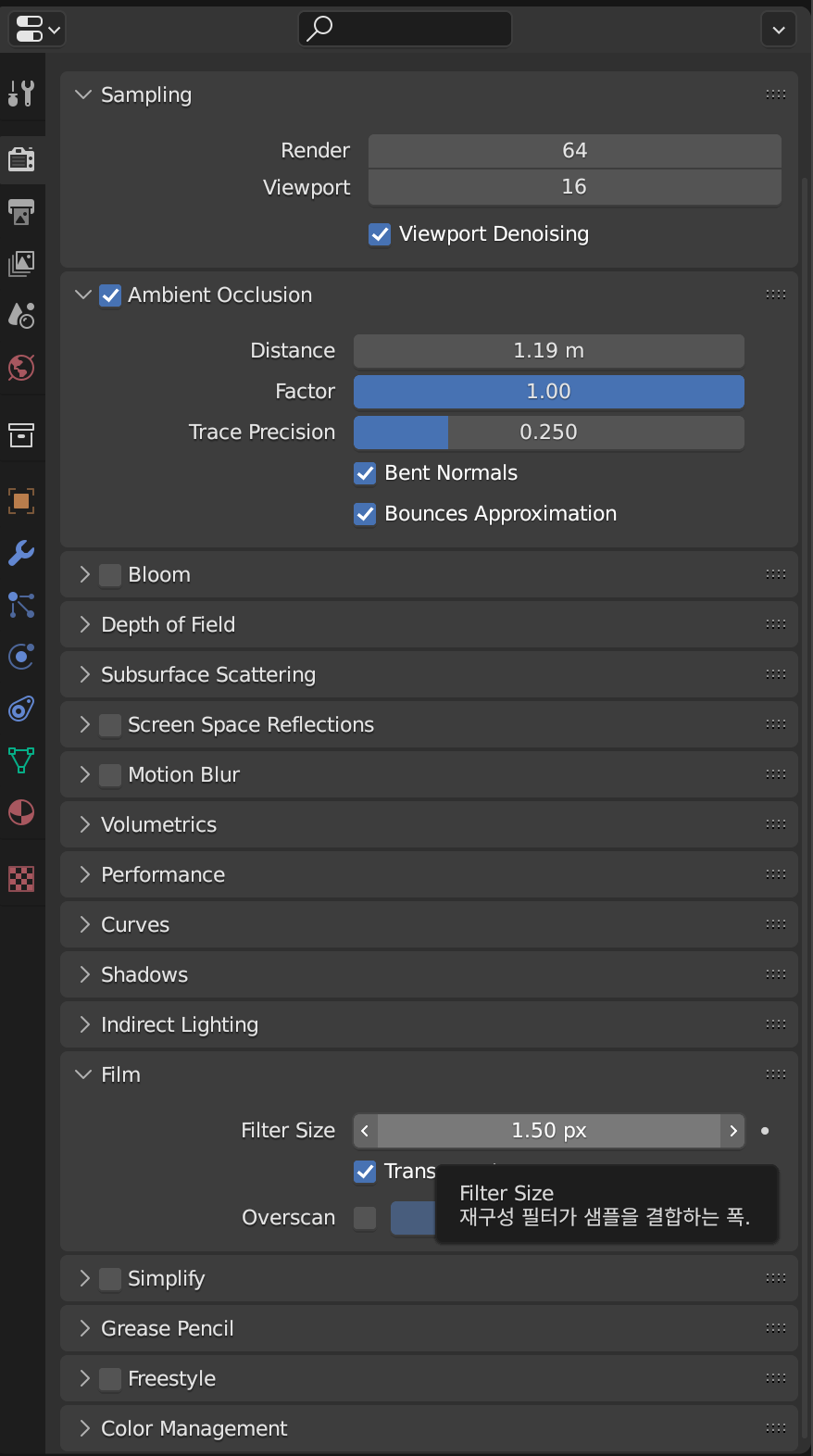This screenshot has height=1456, width=813.
Task: Open the Tool properties tab
Action: [x=21, y=94]
